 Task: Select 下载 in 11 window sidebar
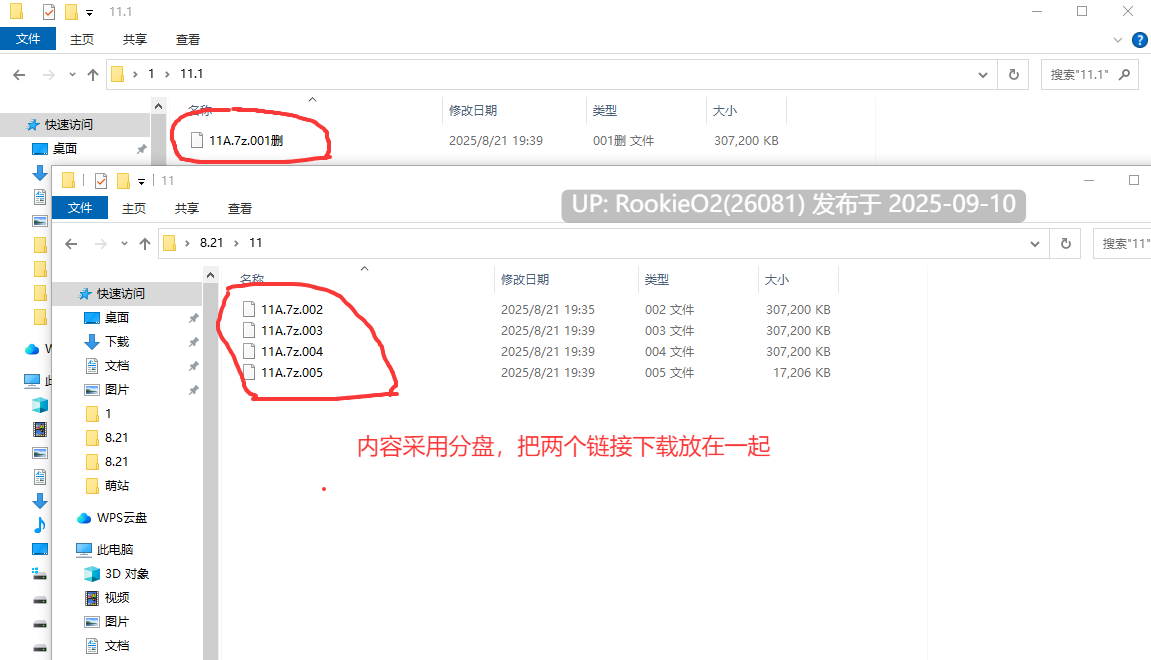pos(117,341)
